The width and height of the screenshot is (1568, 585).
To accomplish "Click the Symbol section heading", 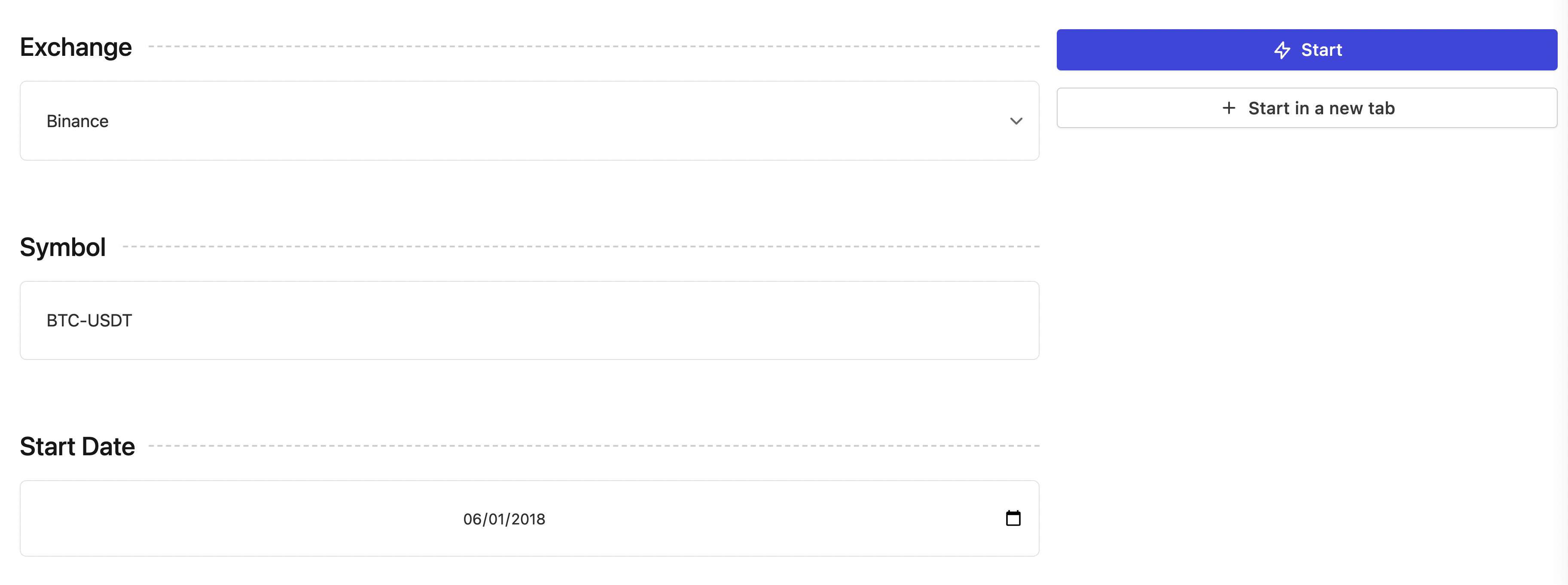I will click(63, 247).
